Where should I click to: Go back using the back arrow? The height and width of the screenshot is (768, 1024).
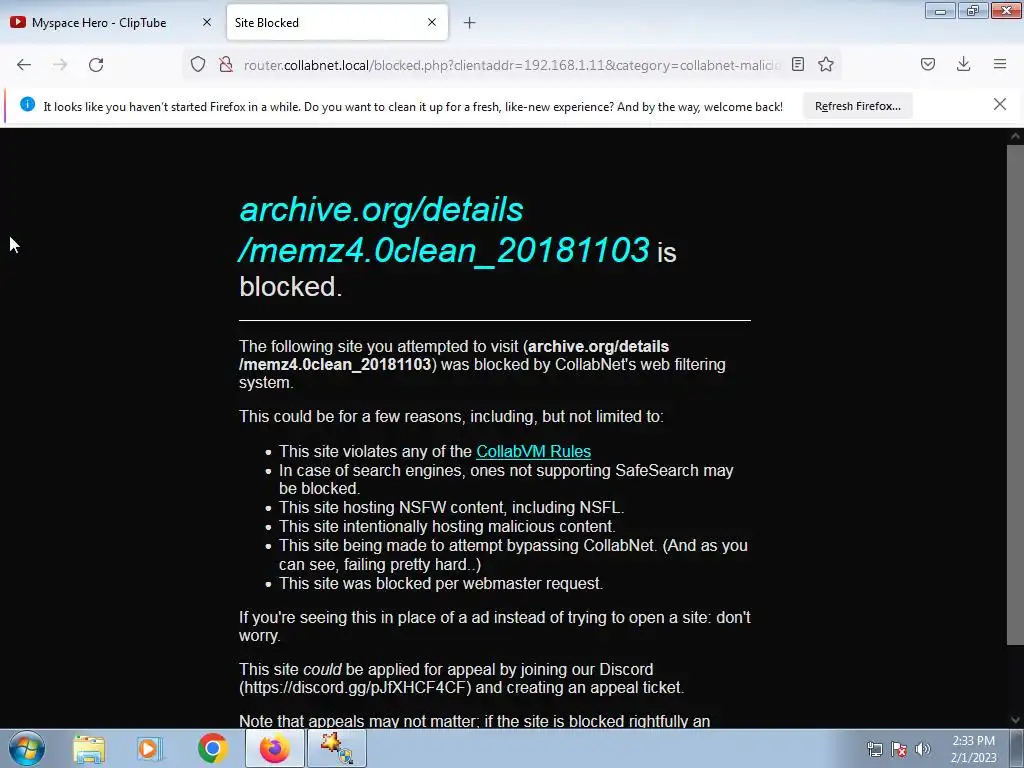tap(24, 65)
